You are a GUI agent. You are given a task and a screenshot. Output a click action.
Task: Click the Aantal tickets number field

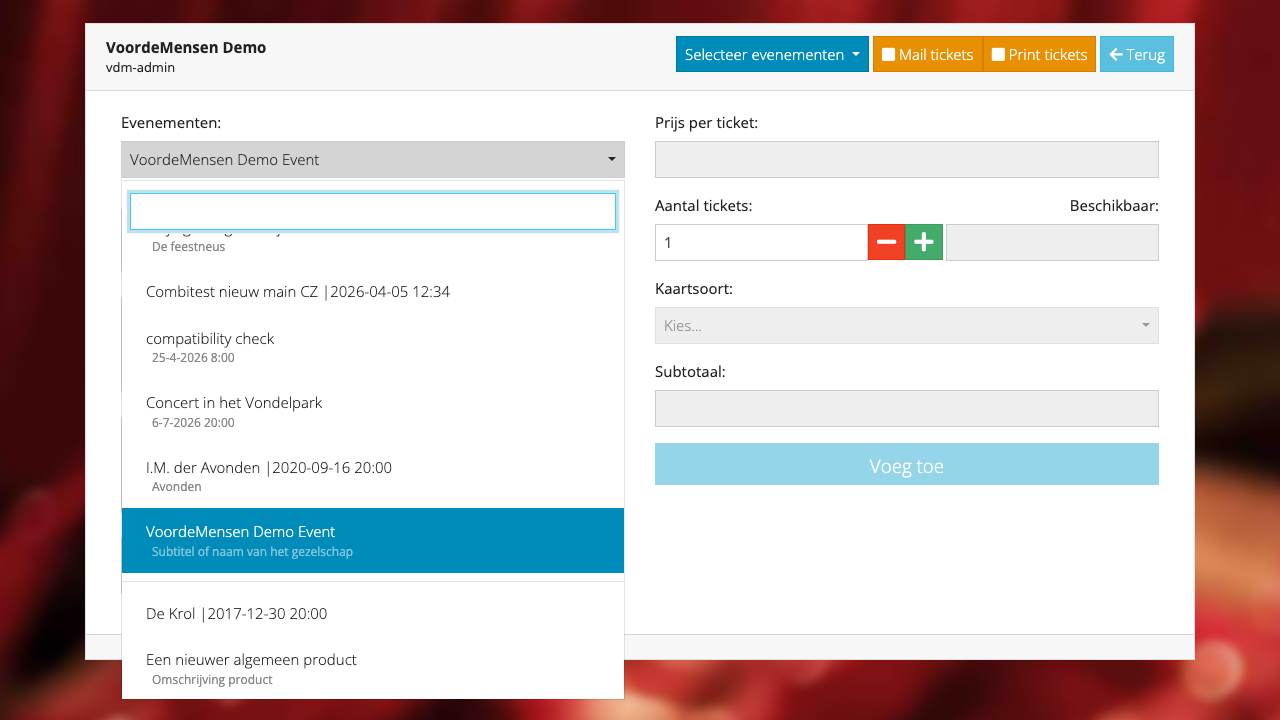coord(760,242)
